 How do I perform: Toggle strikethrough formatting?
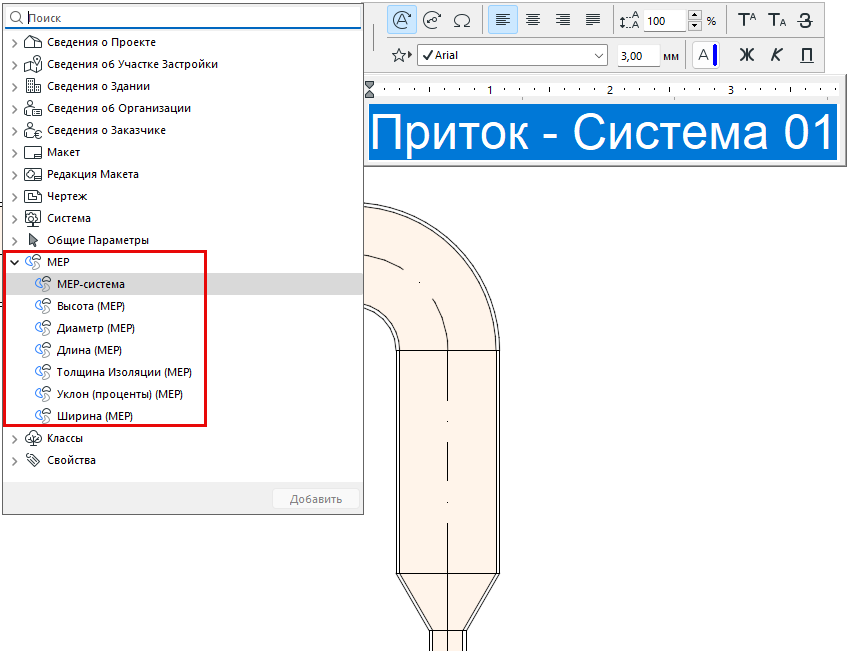(x=805, y=20)
